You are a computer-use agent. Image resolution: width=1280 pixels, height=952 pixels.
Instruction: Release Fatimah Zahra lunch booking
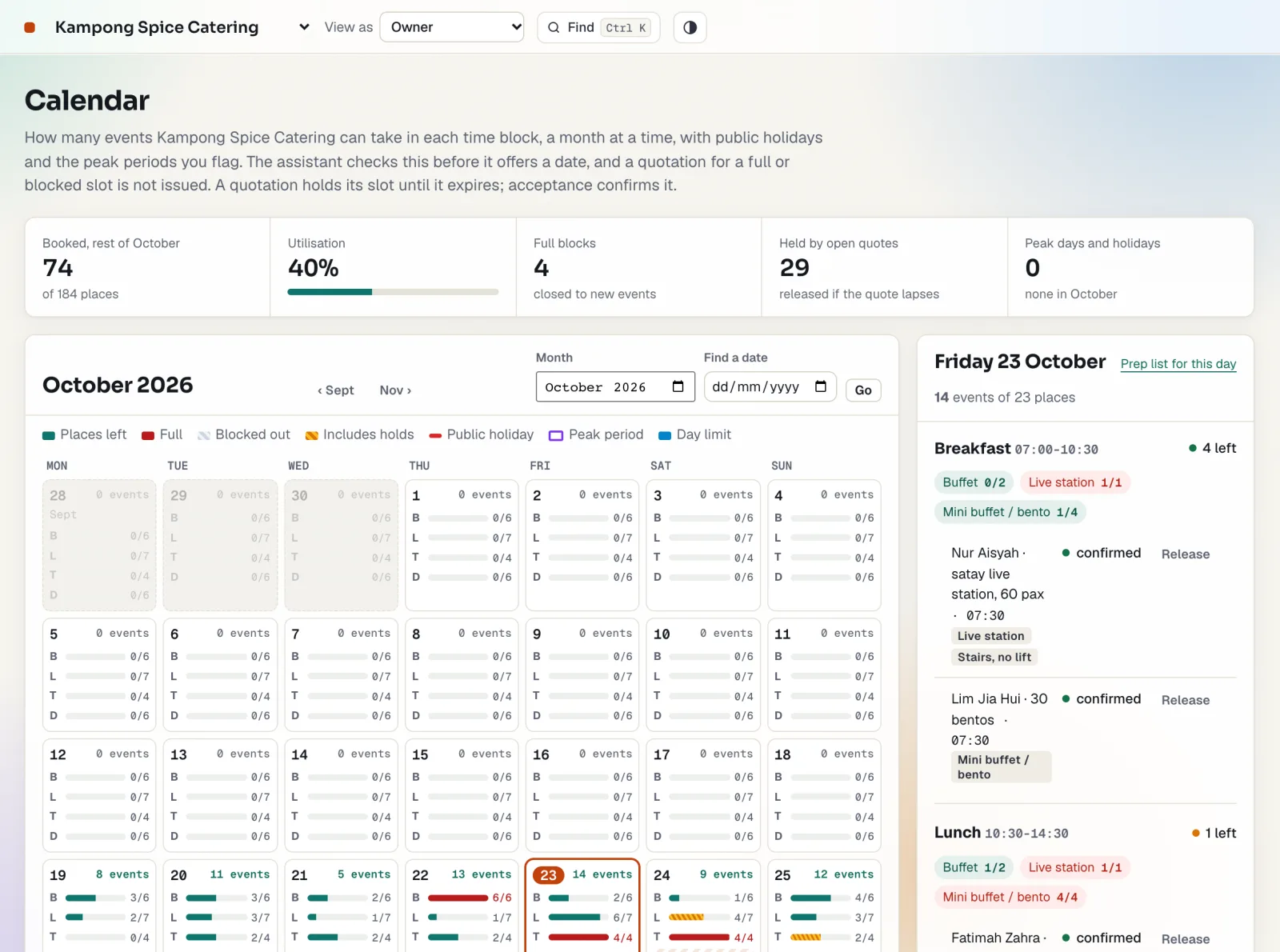[1186, 939]
